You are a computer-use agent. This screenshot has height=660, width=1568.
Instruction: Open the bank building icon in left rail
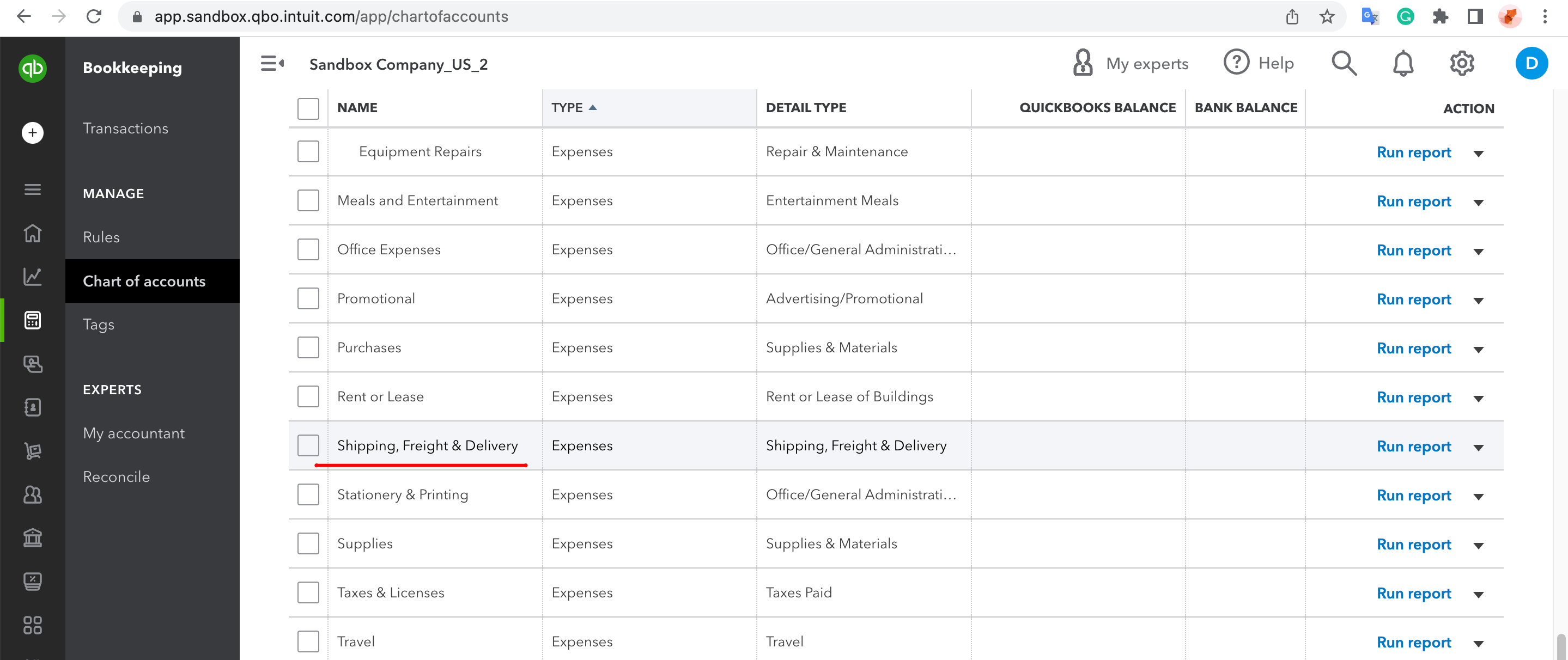tap(32, 537)
